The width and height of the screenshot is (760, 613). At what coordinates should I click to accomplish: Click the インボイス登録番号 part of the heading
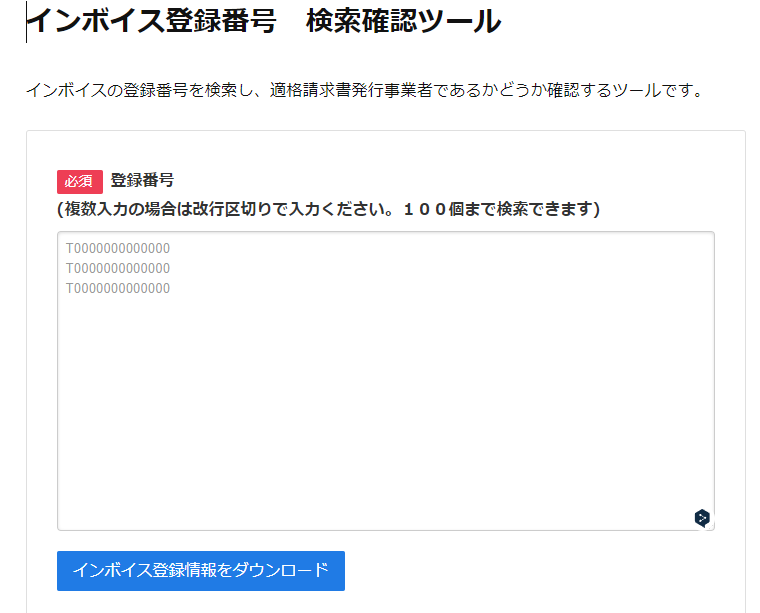(152, 21)
